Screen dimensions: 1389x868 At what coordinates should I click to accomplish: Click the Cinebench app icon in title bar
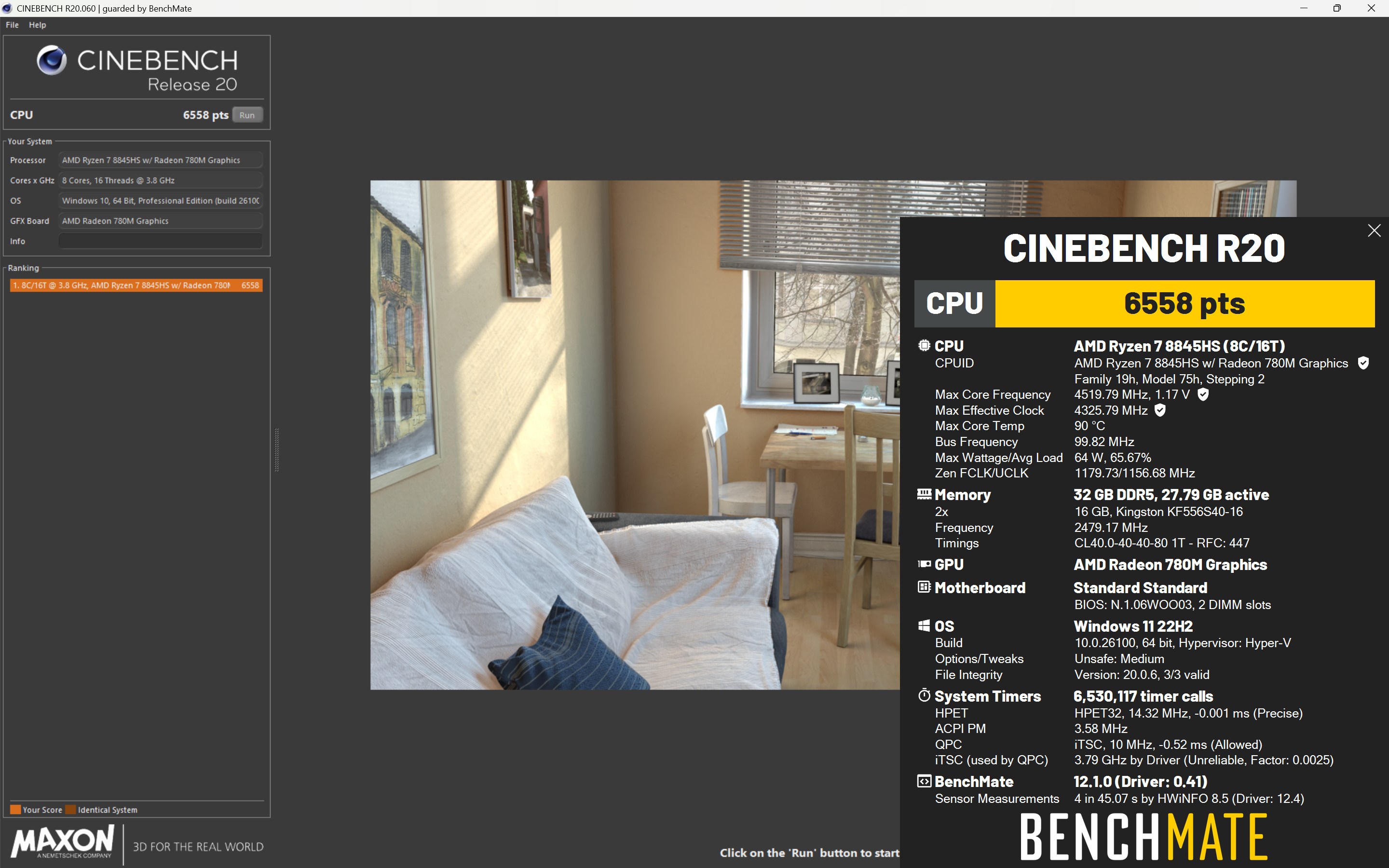pos(7,8)
